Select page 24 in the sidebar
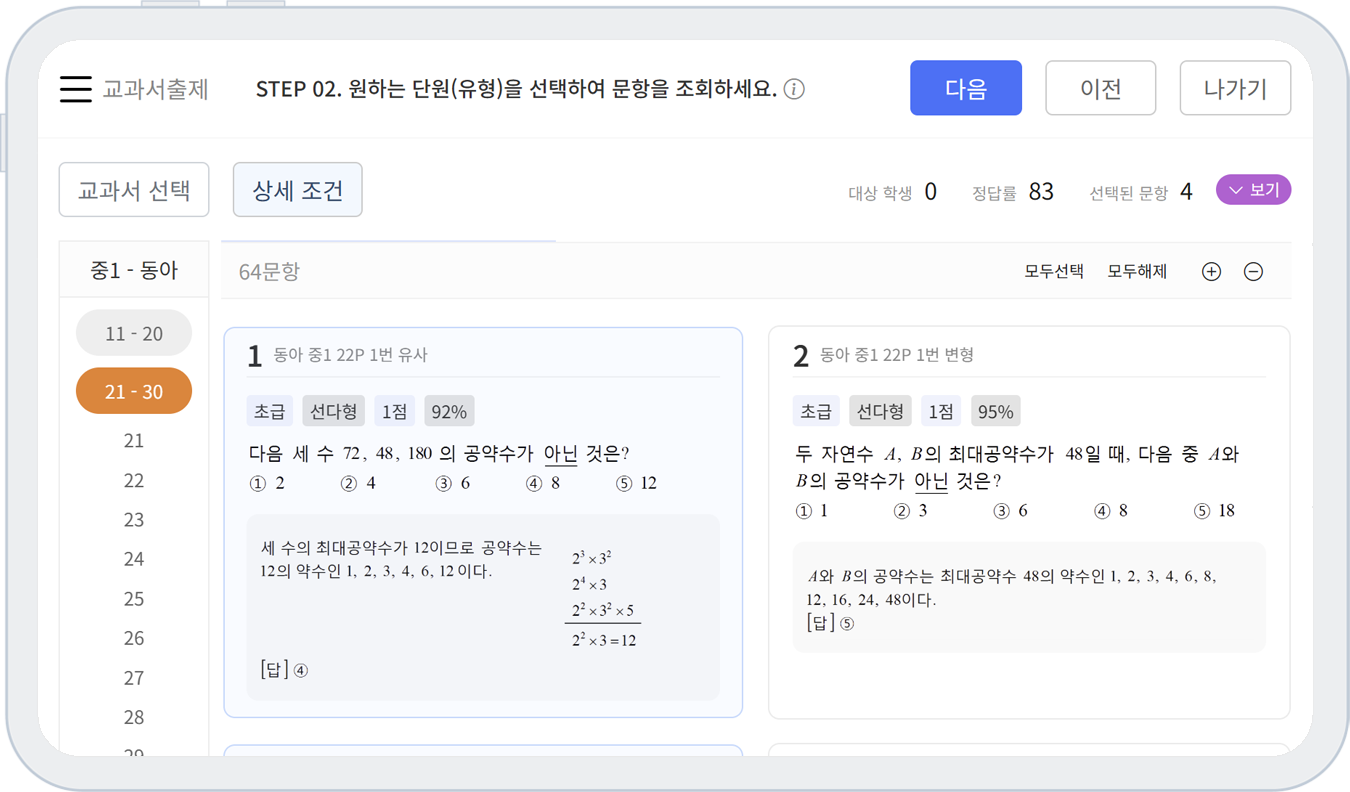The height and width of the screenshot is (792, 1350). tap(134, 559)
